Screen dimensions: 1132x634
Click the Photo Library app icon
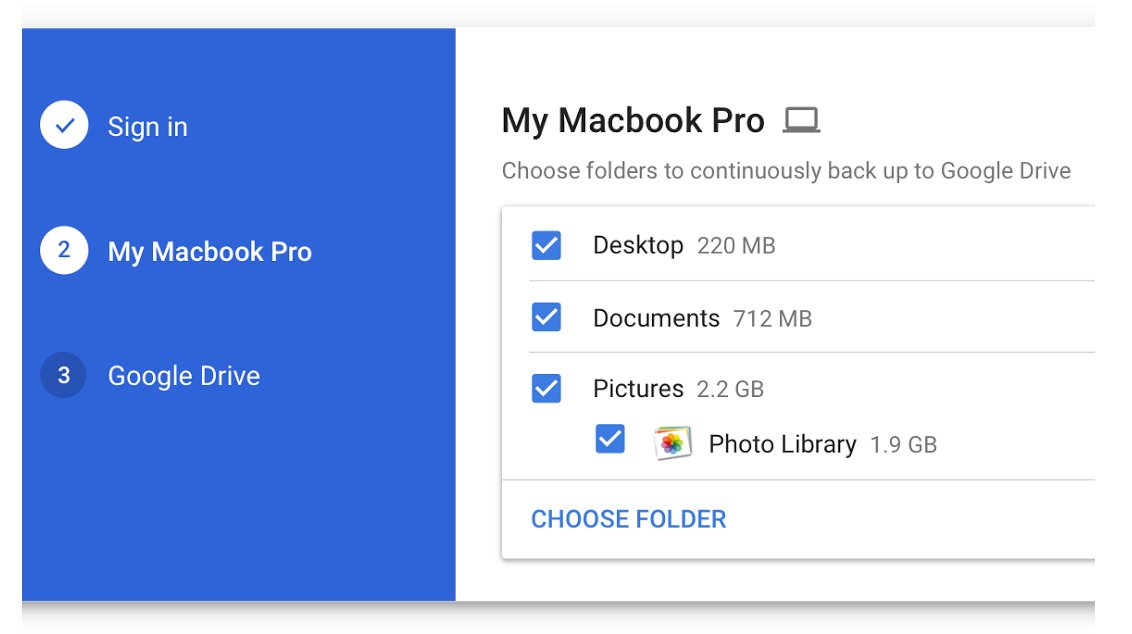[x=672, y=443]
